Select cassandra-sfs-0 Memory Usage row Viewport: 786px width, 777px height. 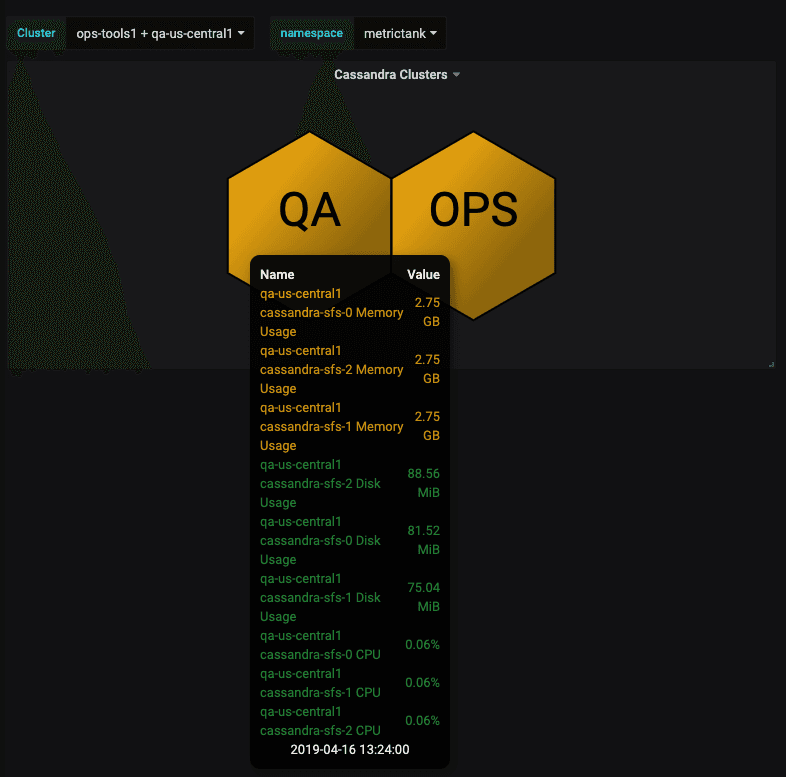pos(350,312)
